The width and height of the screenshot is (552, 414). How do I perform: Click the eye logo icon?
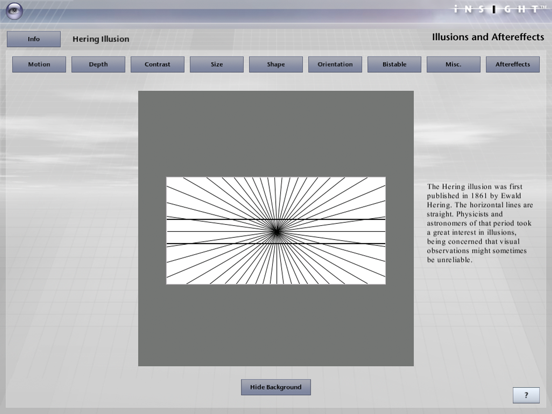[14, 11]
